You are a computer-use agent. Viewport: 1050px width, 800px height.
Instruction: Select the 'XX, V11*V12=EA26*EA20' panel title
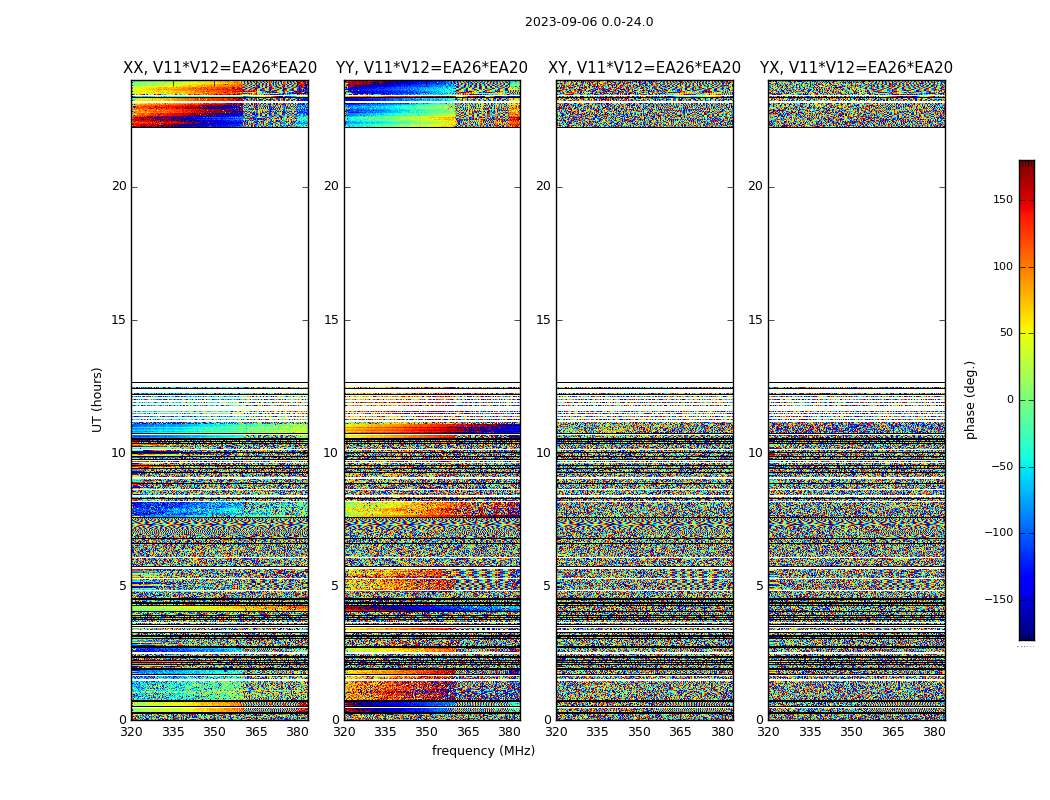tap(220, 68)
